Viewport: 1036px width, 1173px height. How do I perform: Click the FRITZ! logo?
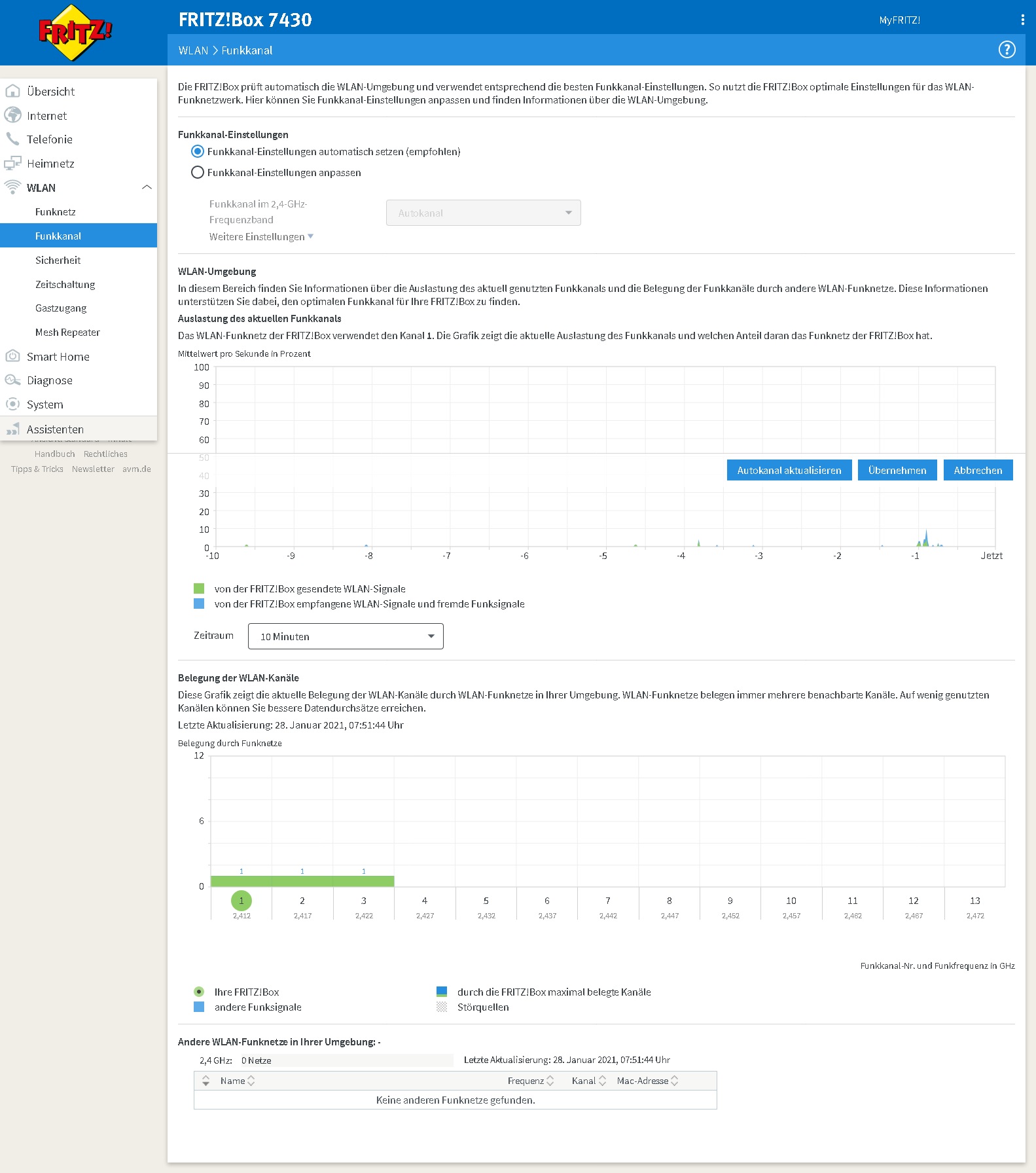[x=75, y=33]
